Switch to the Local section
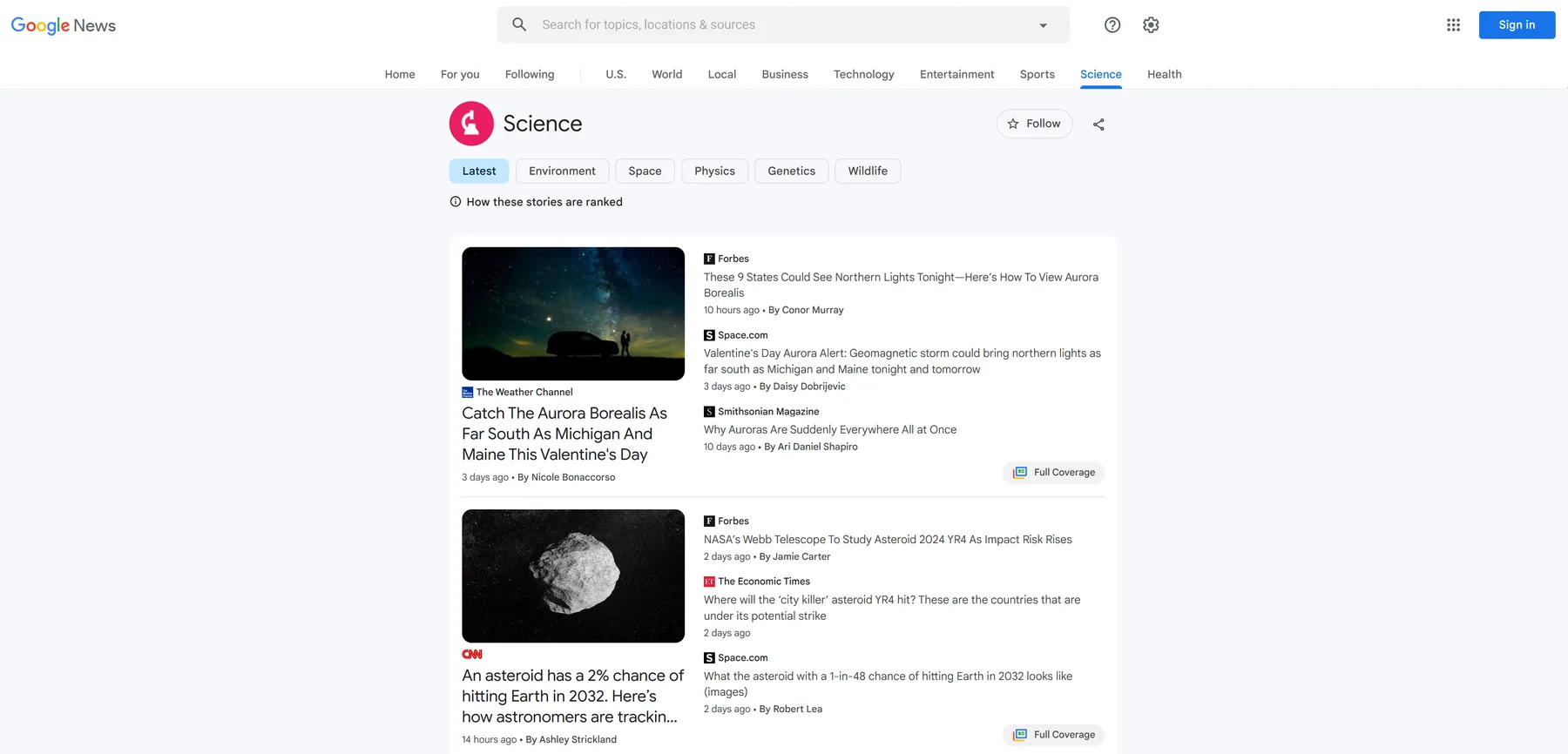 coord(722,74)
